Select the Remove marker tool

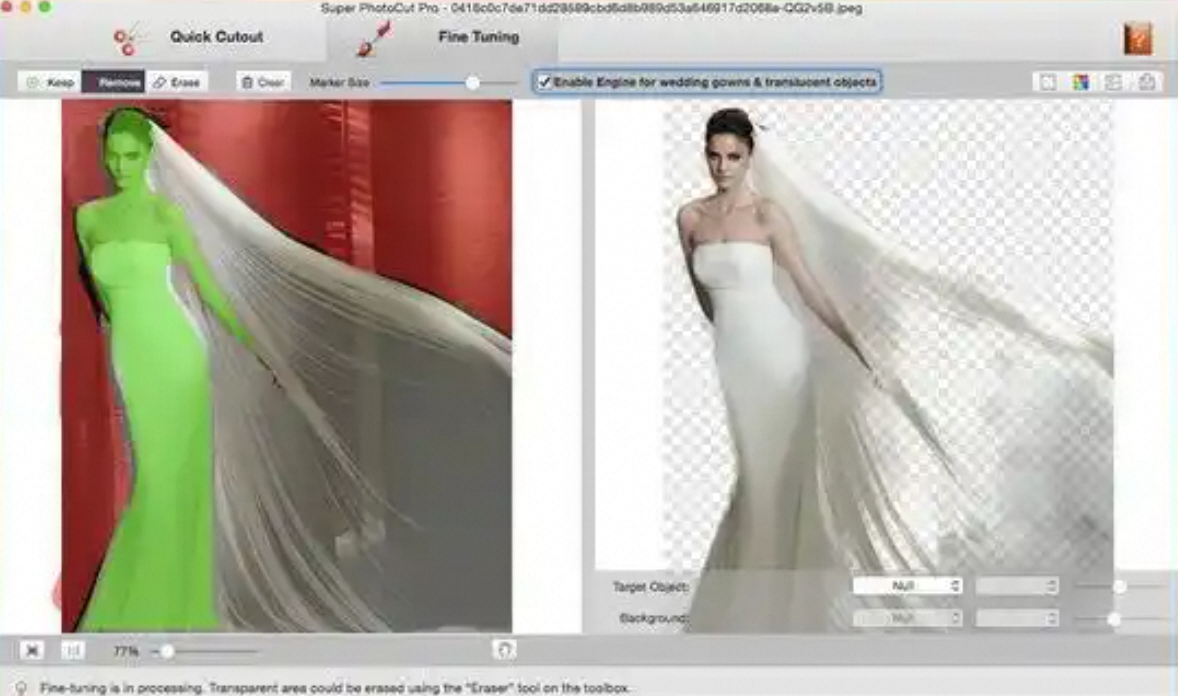(x=113, y=82)
